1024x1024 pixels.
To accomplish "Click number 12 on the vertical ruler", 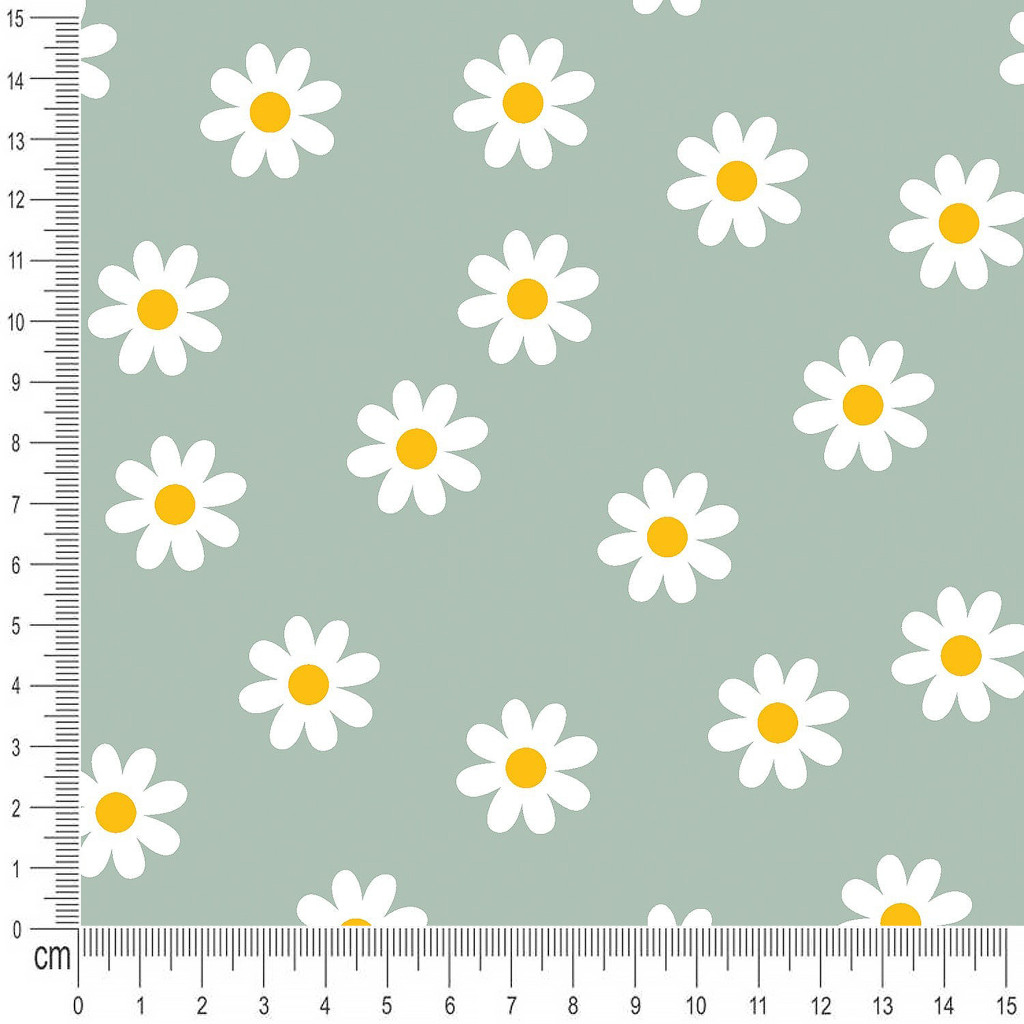I will [14, 201].
